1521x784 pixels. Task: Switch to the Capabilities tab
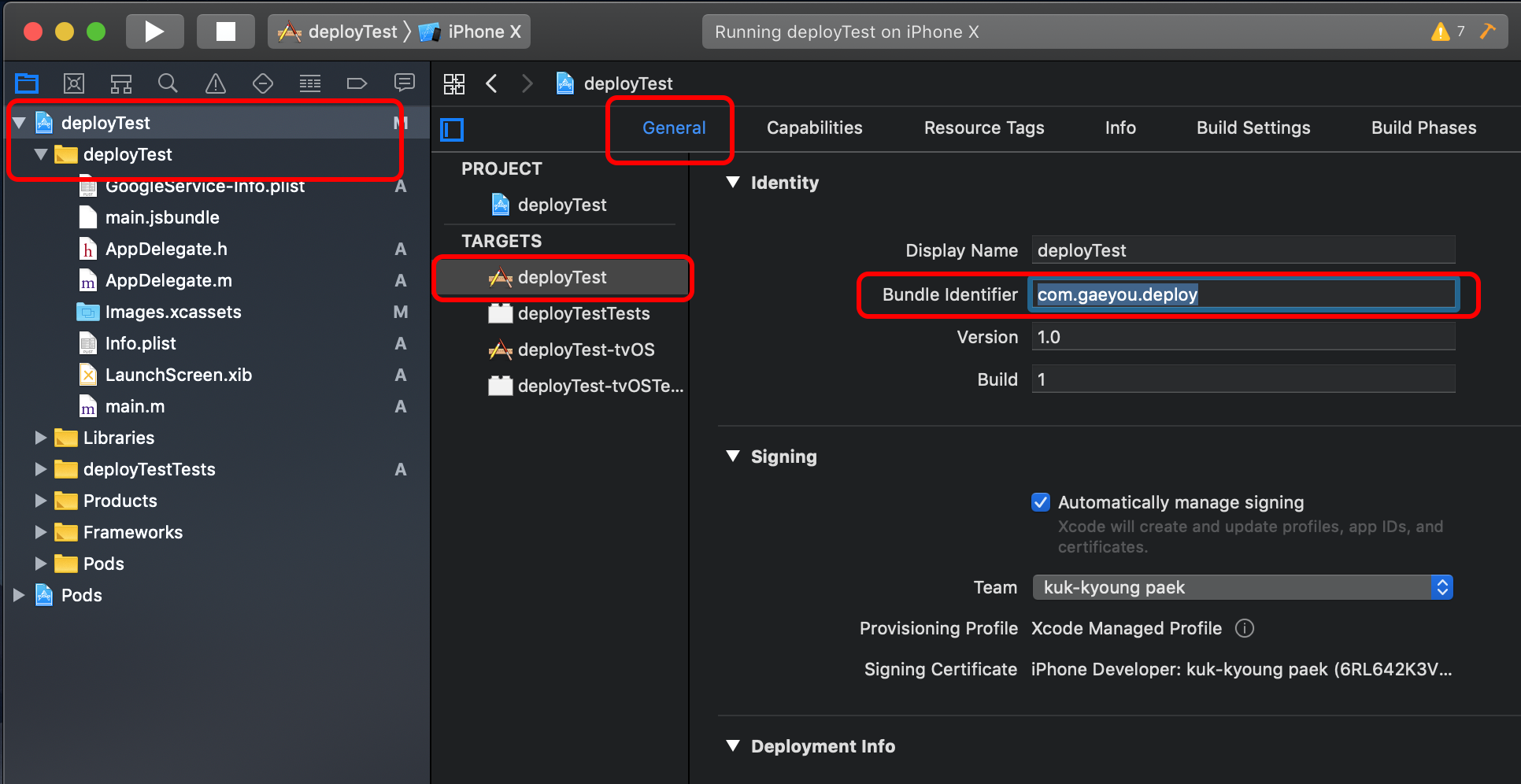815,128
